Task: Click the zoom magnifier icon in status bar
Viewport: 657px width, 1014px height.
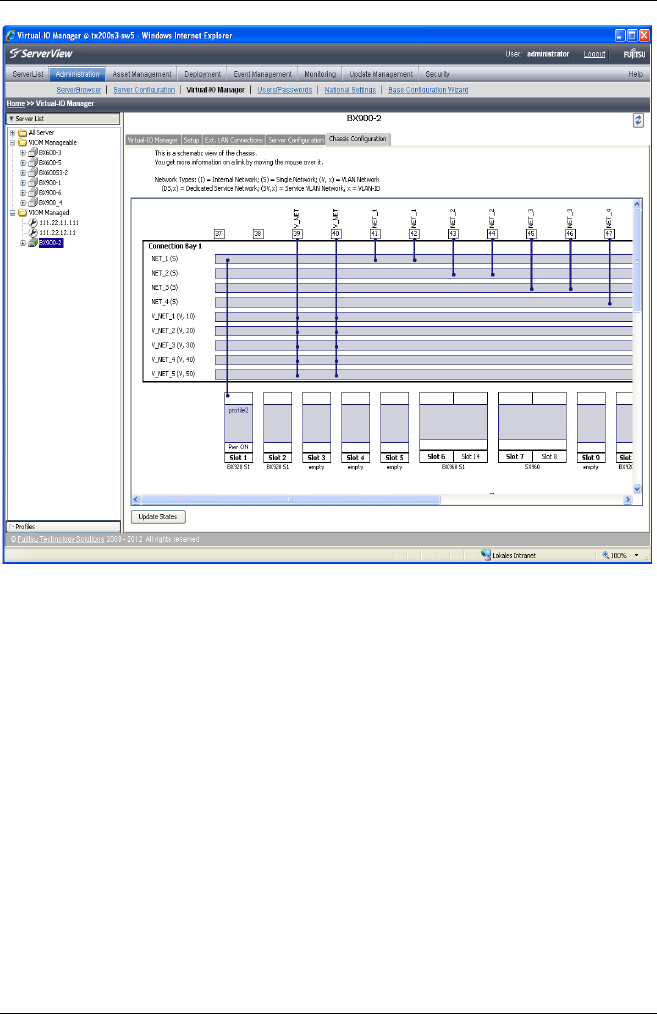Action: coord(606,555)
